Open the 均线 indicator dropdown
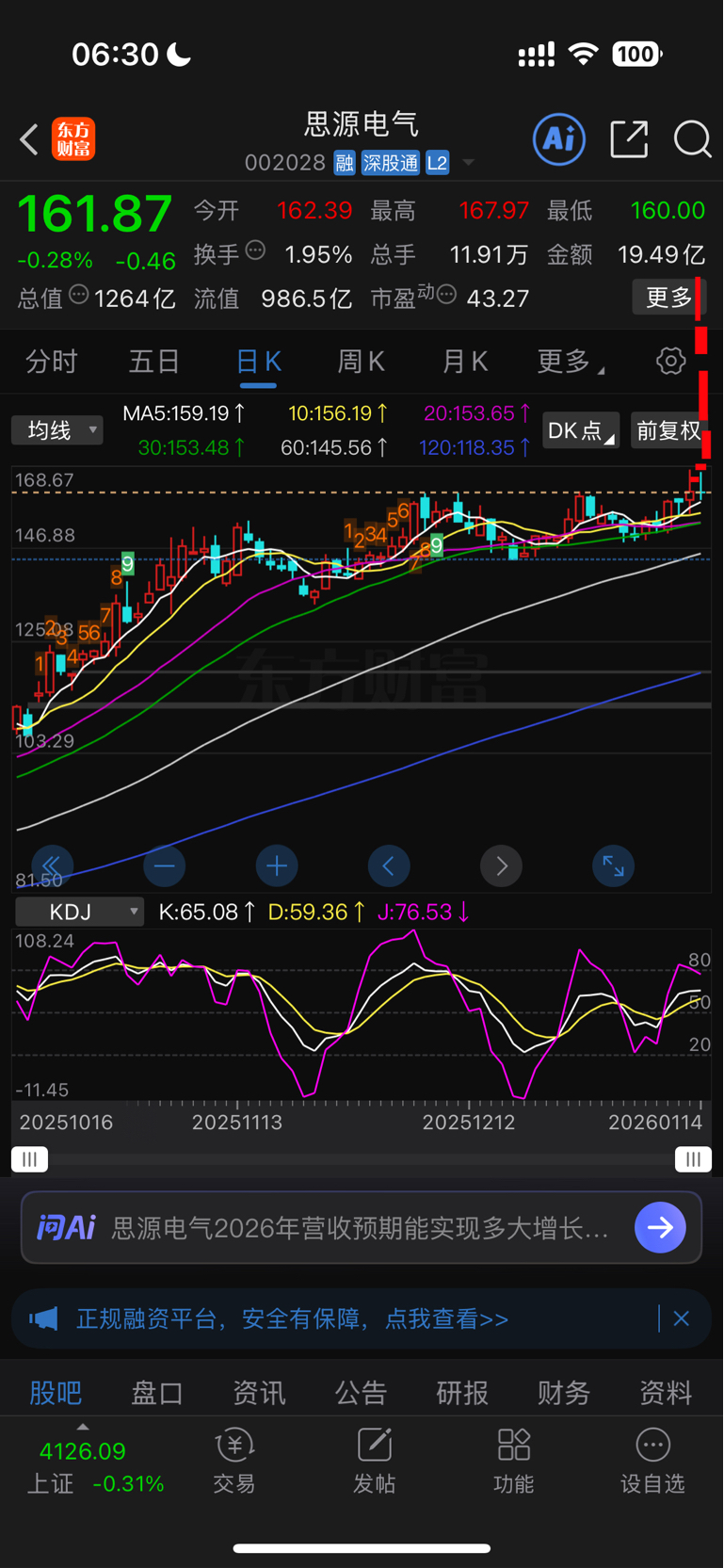The height and width of the screenshot is (1568, 724). pyautogui.click(x=57, y=430)
